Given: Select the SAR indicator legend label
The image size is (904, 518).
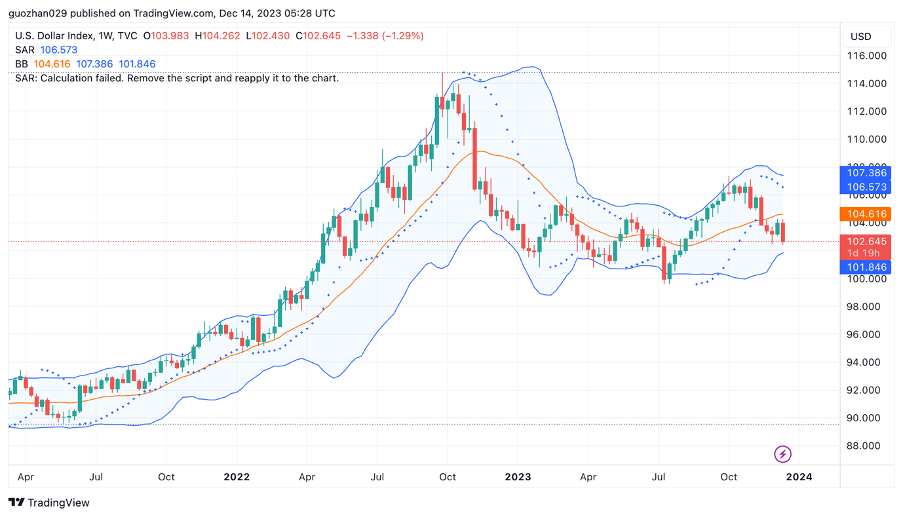Looking at the screenshot, I should 25,50.
